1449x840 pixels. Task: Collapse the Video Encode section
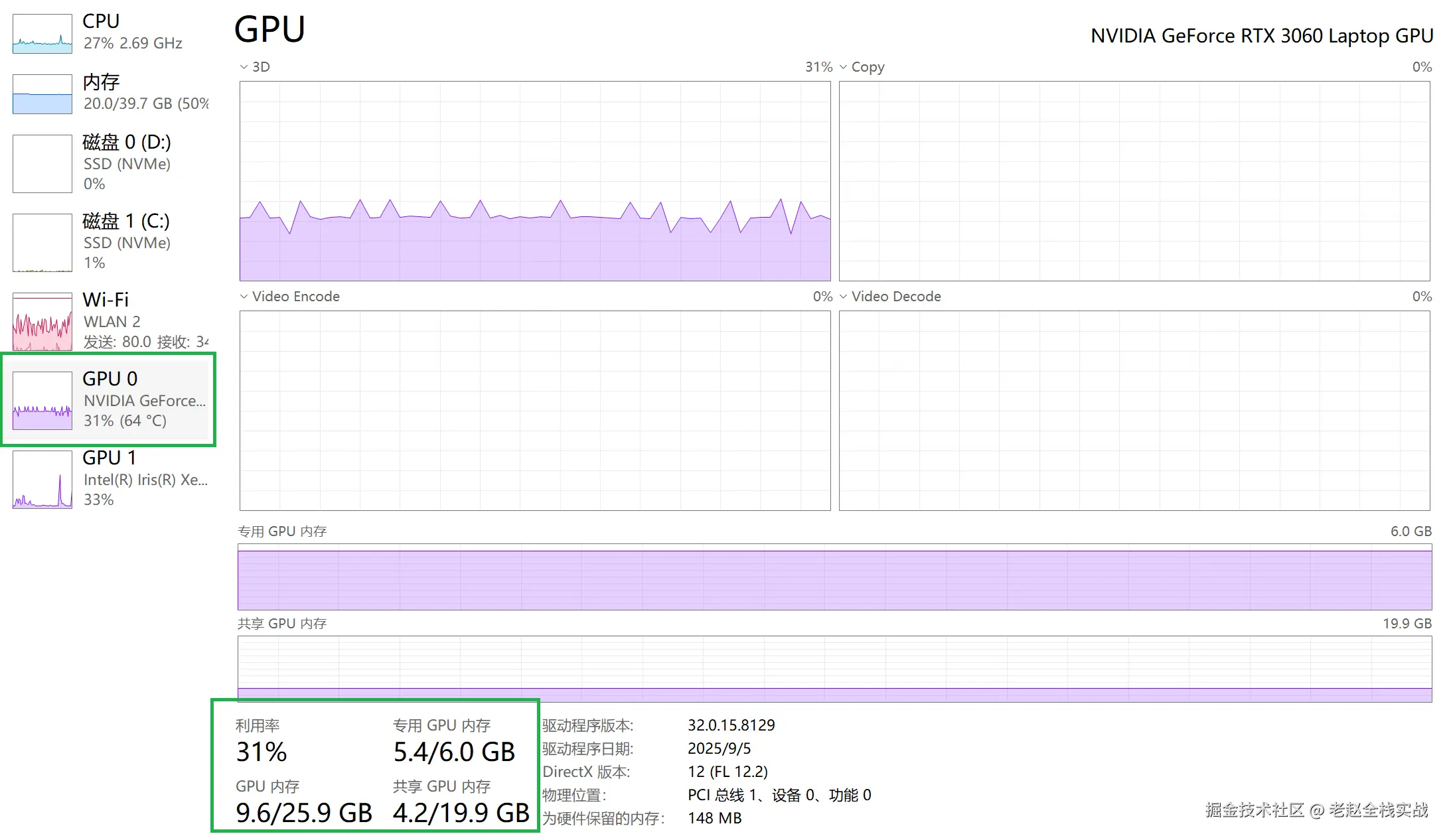point(244,296)
